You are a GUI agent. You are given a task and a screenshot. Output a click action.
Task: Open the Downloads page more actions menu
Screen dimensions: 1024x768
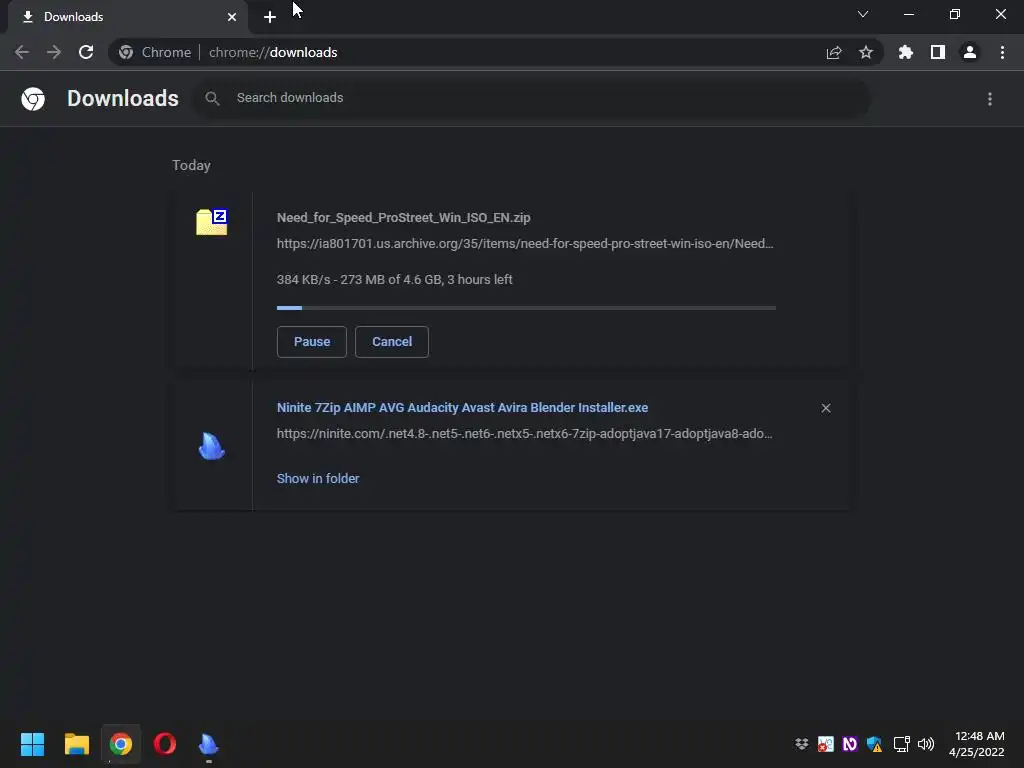990,99
